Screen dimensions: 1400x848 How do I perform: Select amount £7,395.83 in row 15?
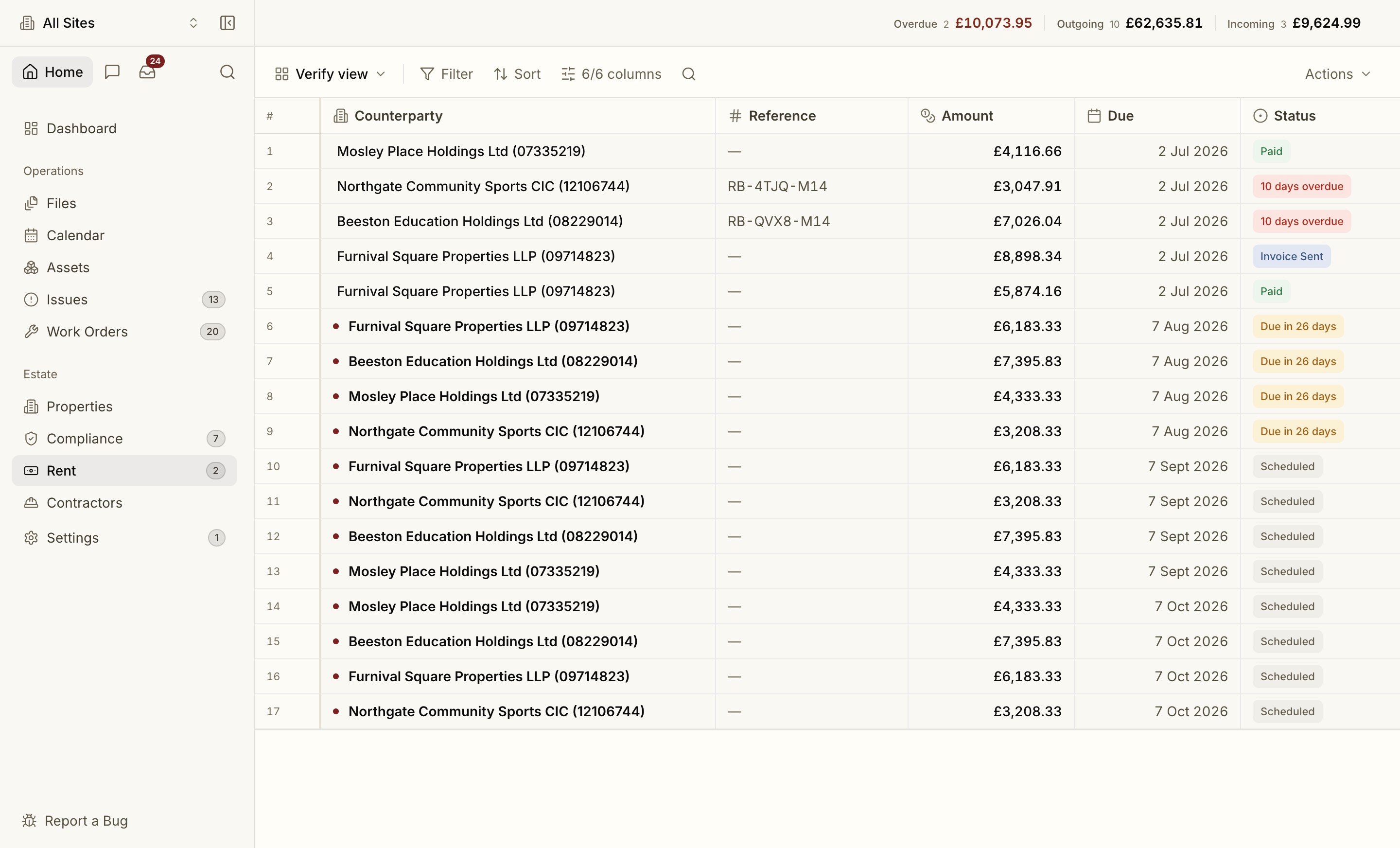click(x=1027, y=641)
